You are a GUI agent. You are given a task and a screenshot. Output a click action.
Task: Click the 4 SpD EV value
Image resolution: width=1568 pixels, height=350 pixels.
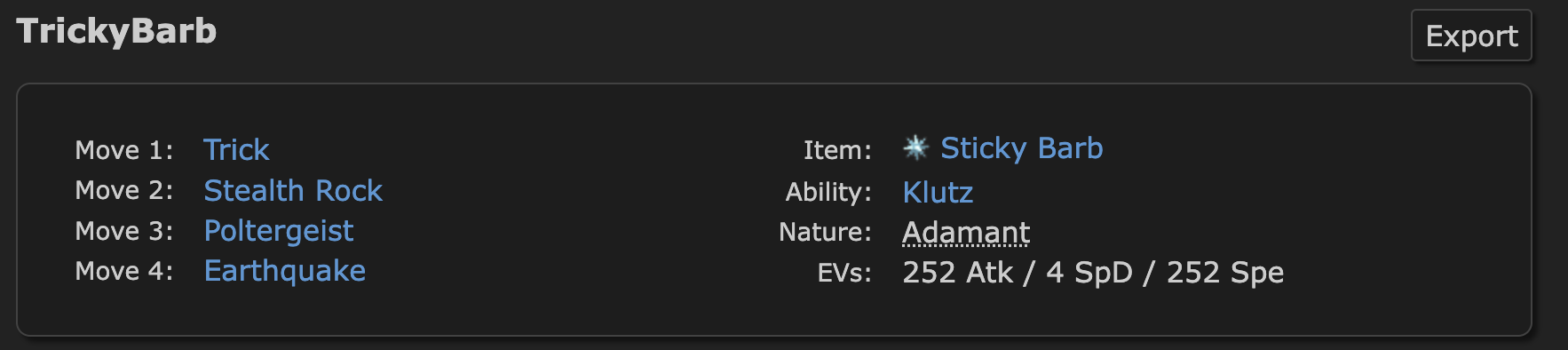(x=1089, y=273)
